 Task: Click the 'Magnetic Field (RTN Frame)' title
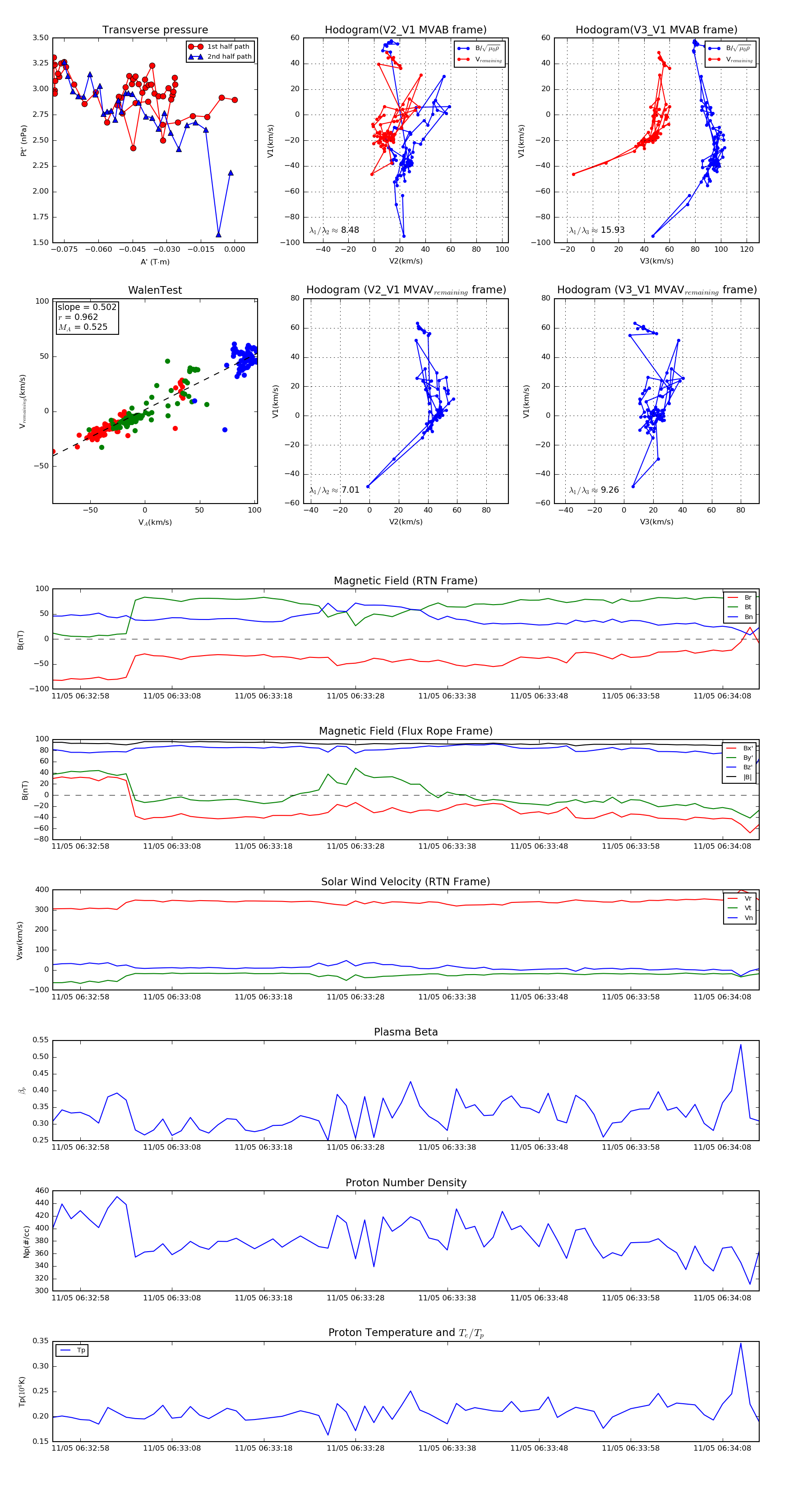point(406,581)
